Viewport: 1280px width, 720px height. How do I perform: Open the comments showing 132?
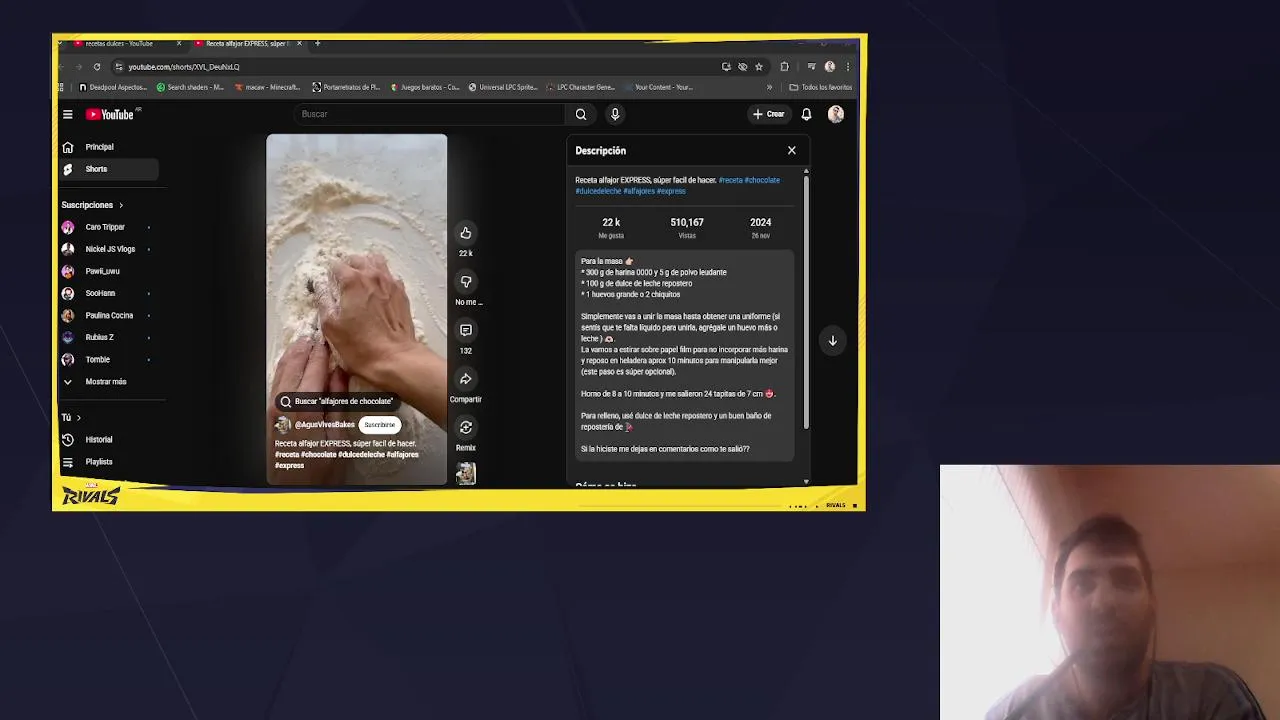tap(466, 330)
